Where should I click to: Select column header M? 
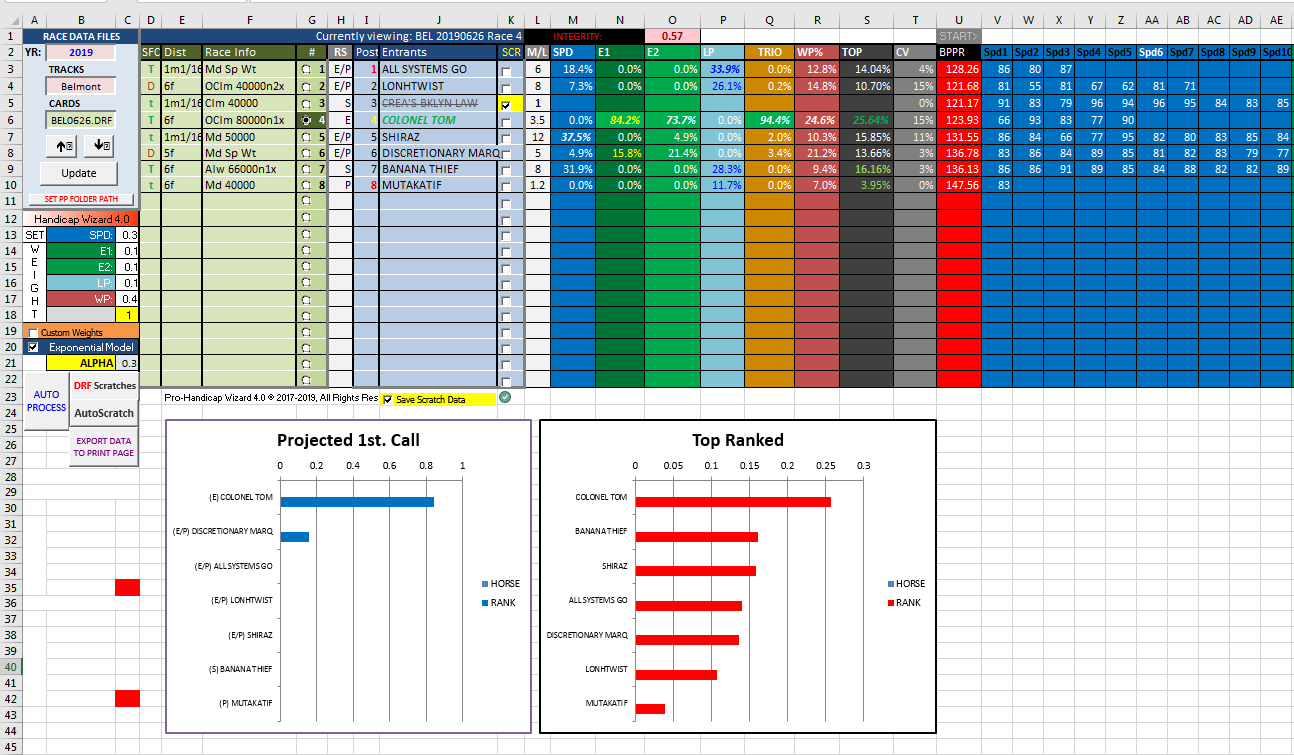572,20
